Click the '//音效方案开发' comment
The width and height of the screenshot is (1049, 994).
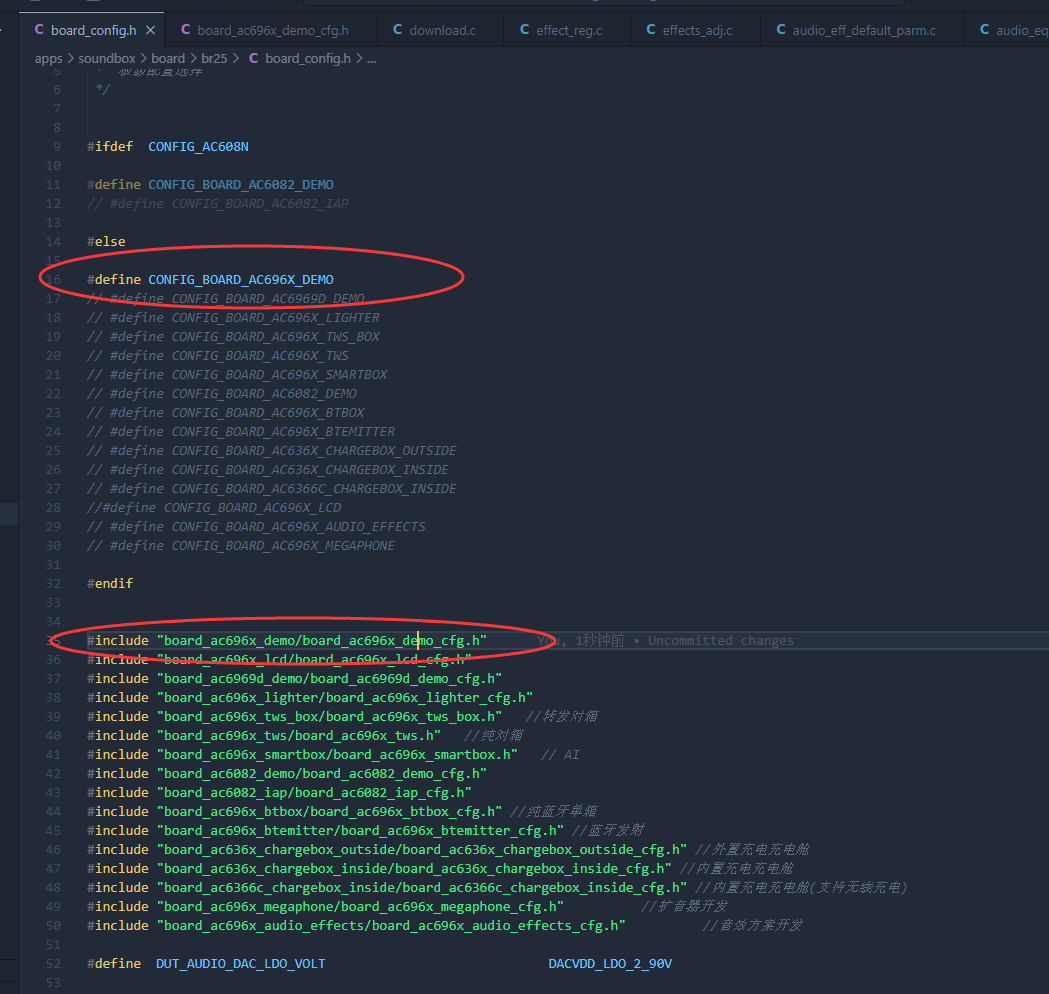click(752, 926)
